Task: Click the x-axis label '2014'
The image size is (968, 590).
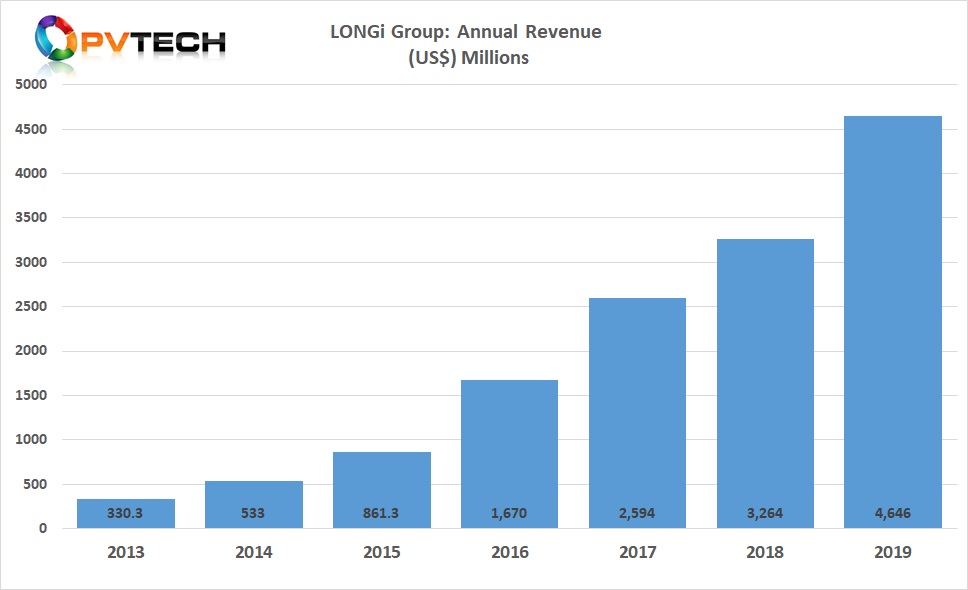Action: pyautogui.click(x=254, y=552)
